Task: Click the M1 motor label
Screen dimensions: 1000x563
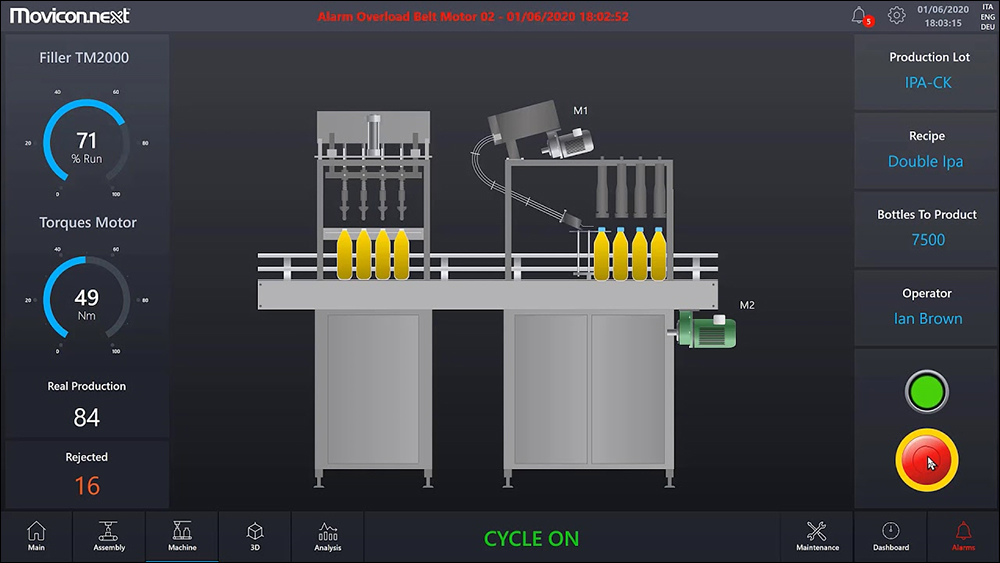Action: [x=580, y=111]
